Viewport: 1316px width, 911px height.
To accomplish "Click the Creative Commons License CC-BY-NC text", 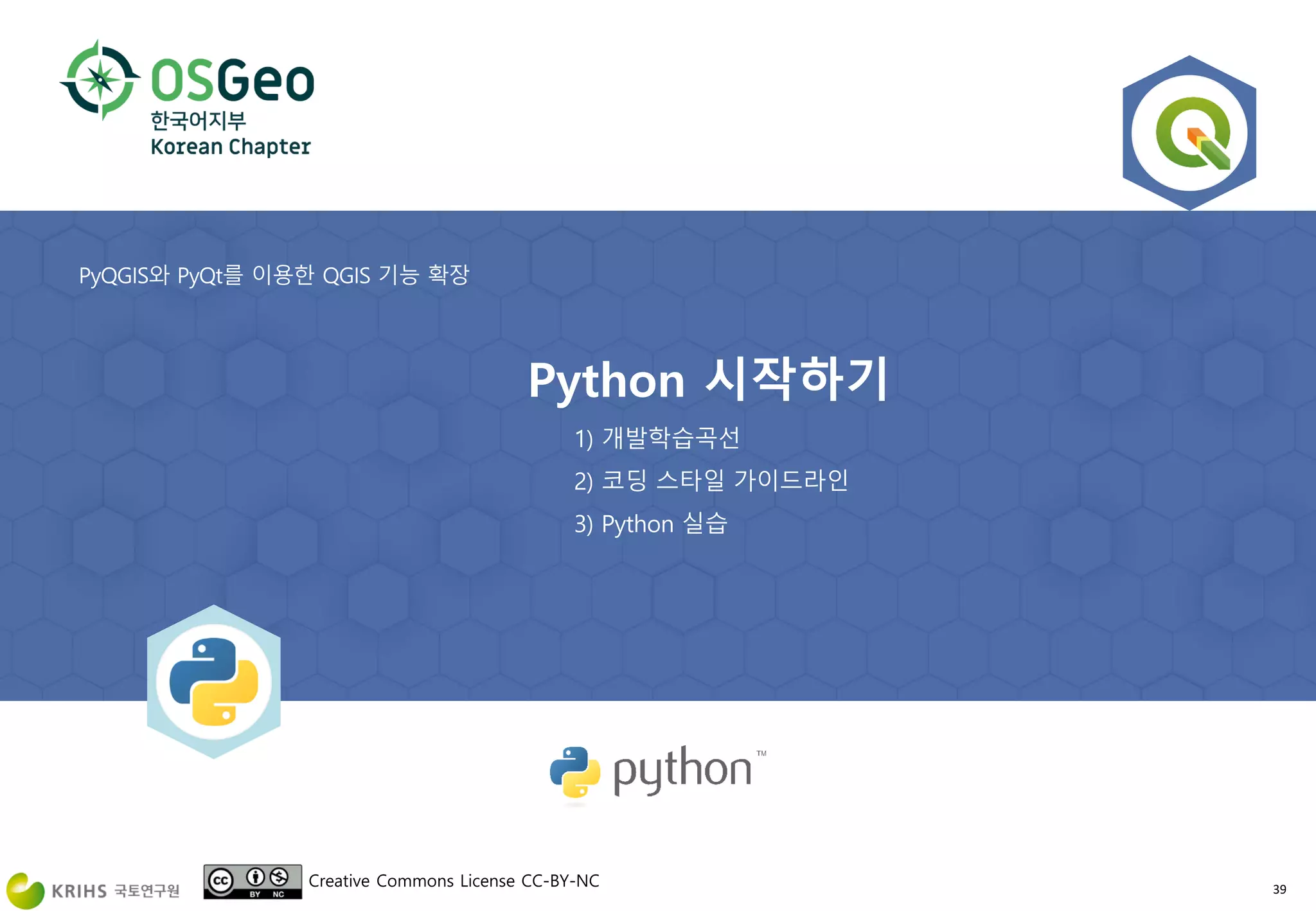I will pyautogui.click(x=454, y=881).
